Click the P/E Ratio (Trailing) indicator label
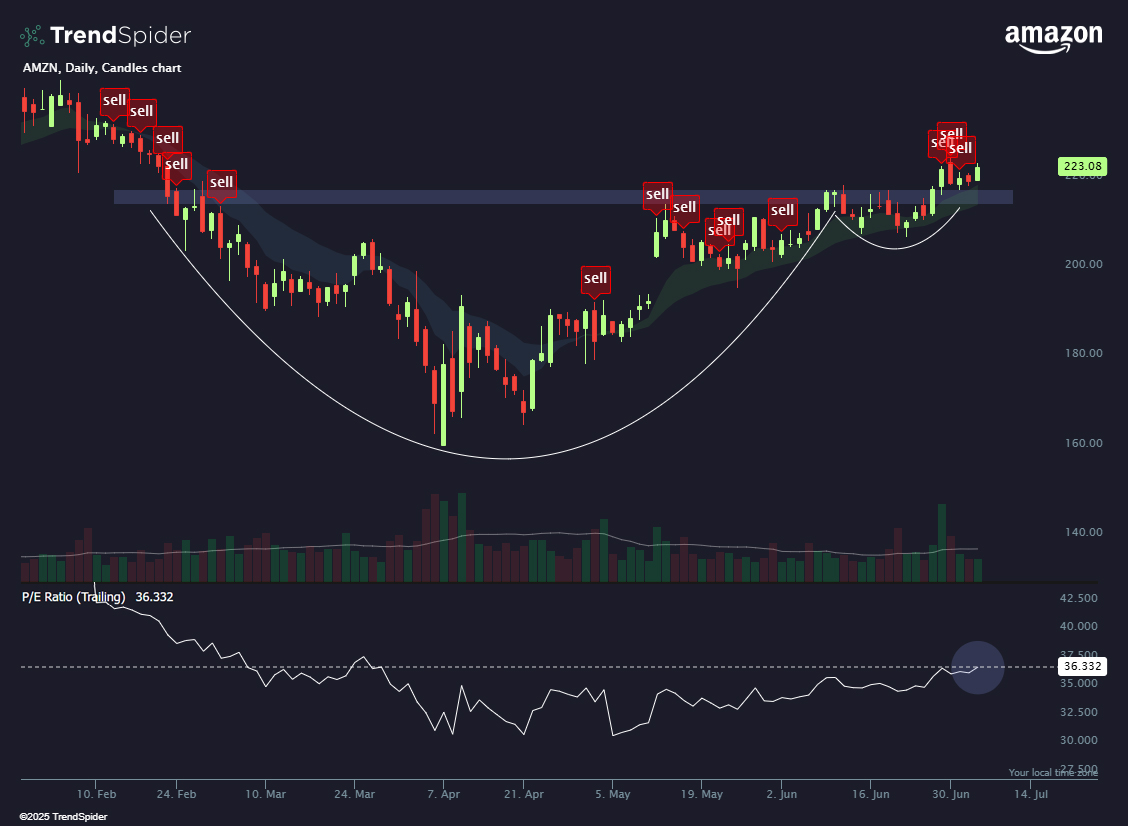 point(73,596)
